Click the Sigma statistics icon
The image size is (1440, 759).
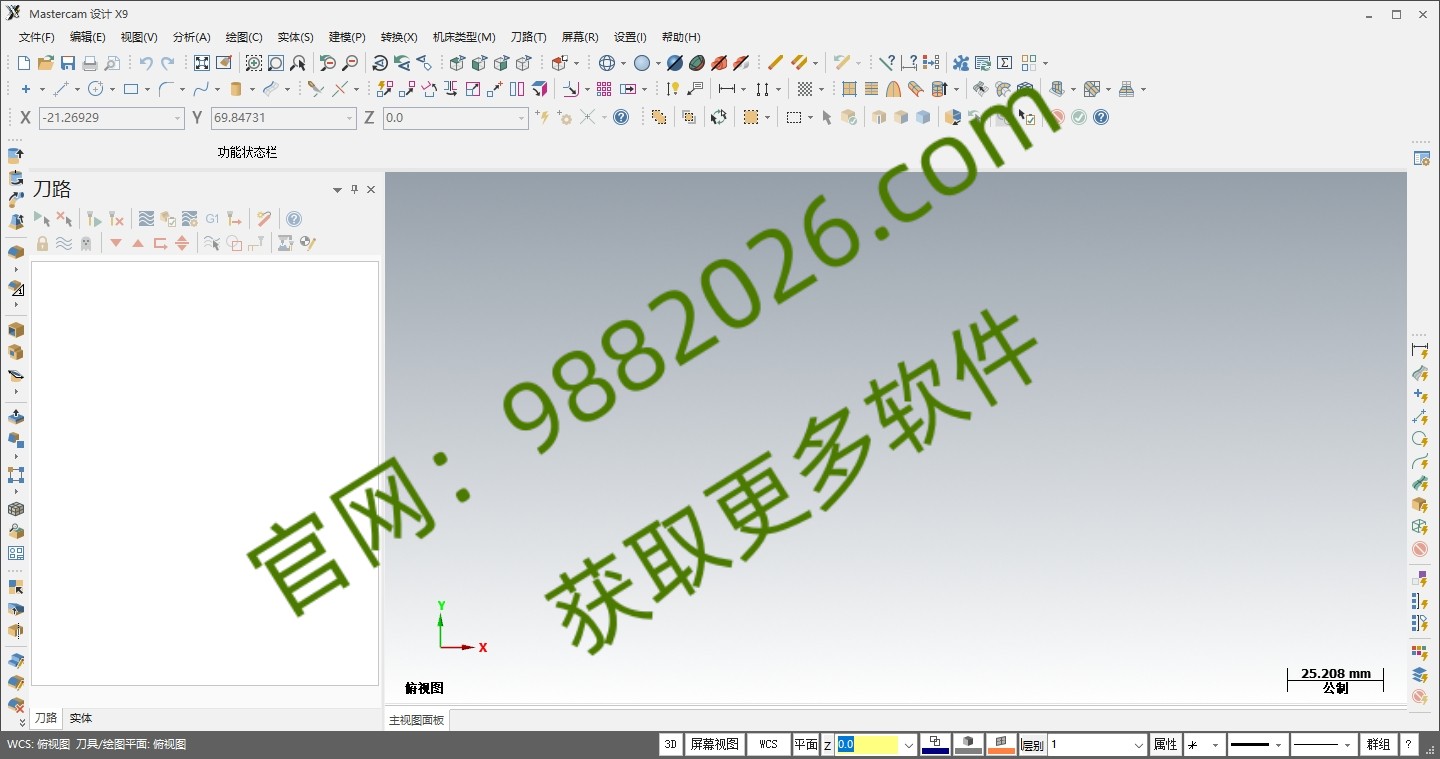(x=1005, y=63)
